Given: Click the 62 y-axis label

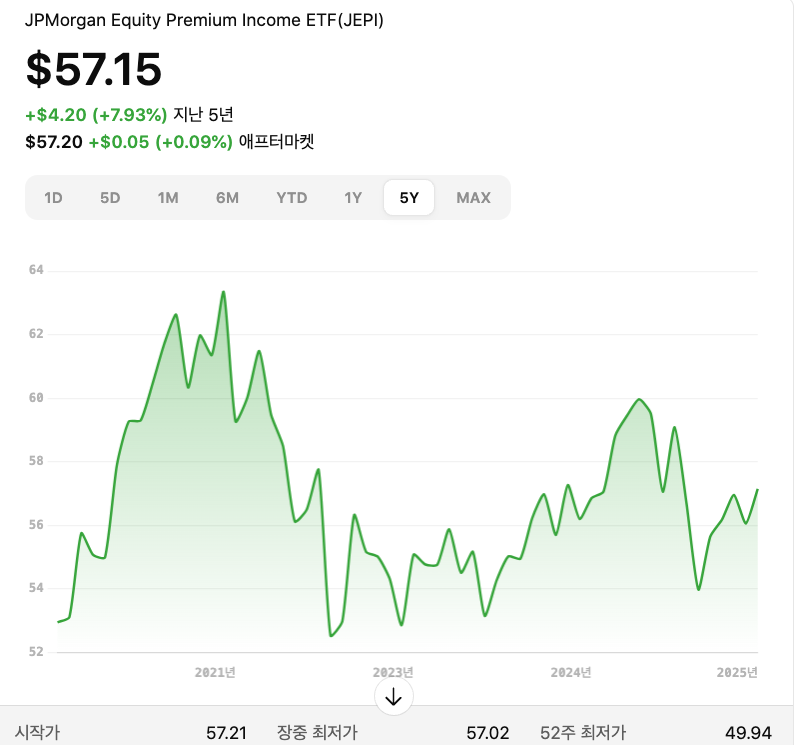Looking at the screenshot, I should tap(36, 334).
